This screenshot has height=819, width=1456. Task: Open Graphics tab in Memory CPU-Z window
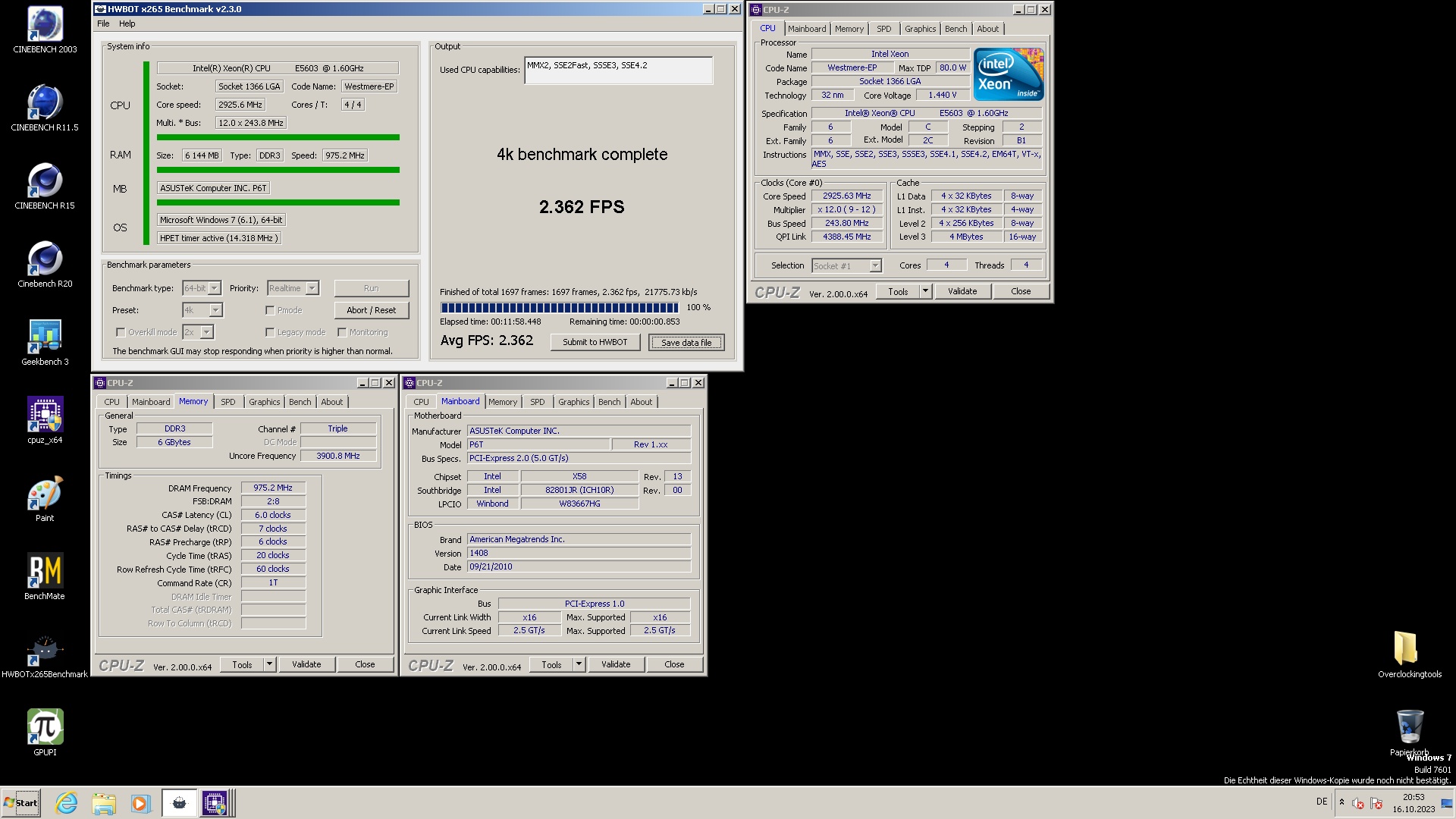pyautogui.click(x=264, y=402)
